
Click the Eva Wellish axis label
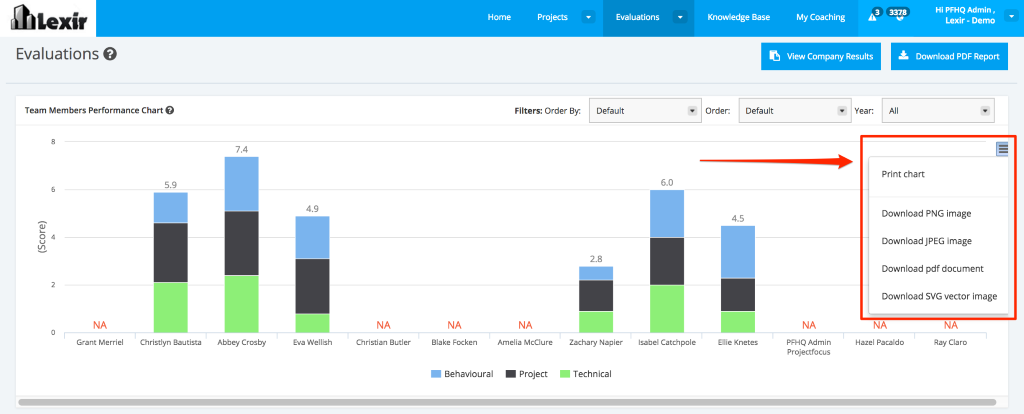coord(313,342)
